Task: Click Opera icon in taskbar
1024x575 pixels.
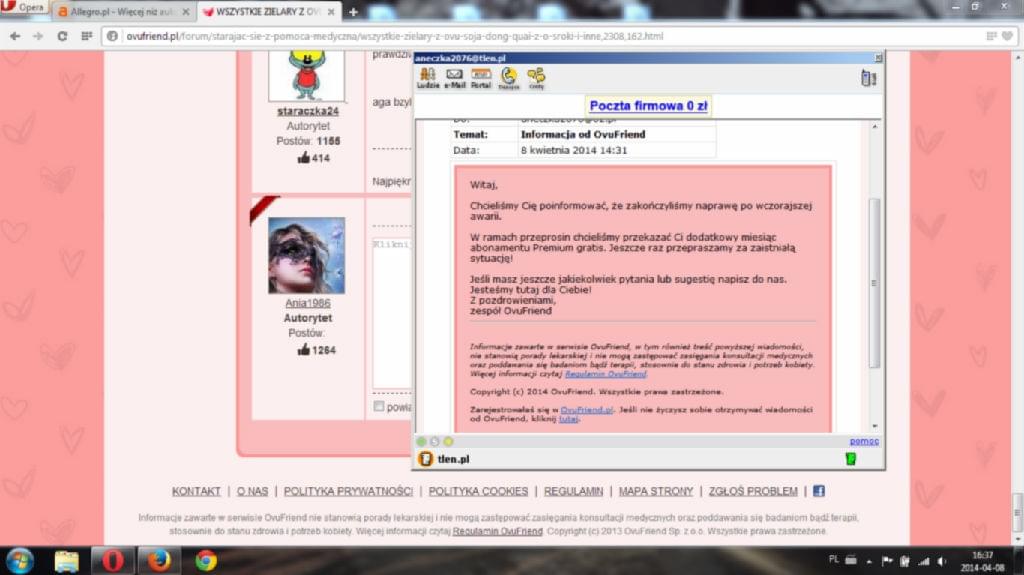Action: coord(112,561)
